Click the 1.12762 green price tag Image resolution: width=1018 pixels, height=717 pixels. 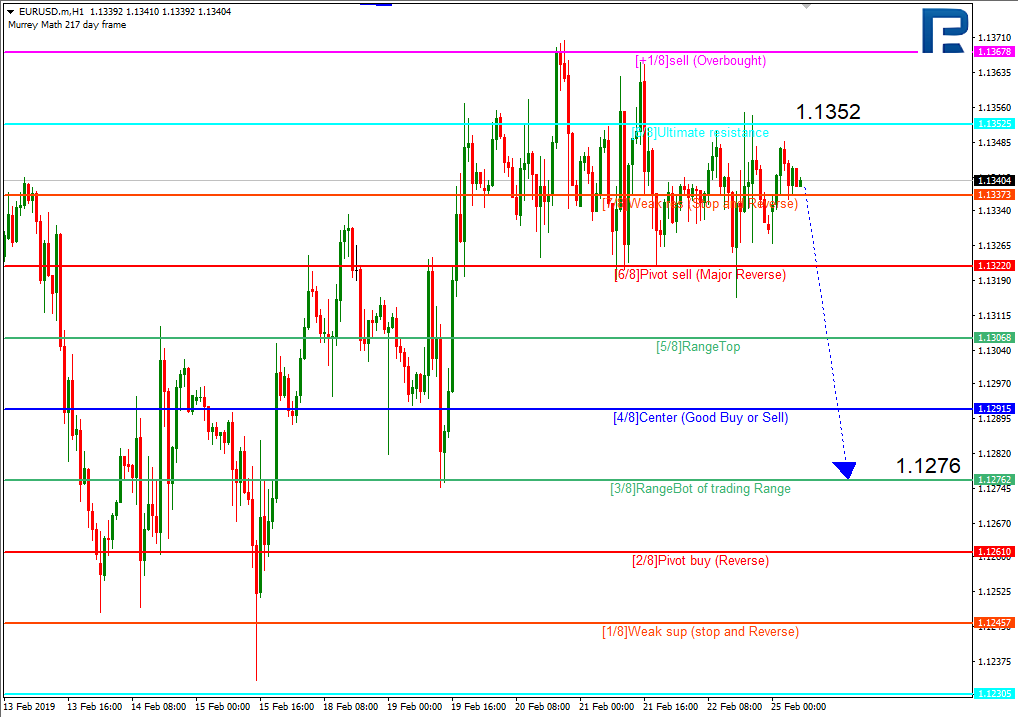(x=995, y=480)
